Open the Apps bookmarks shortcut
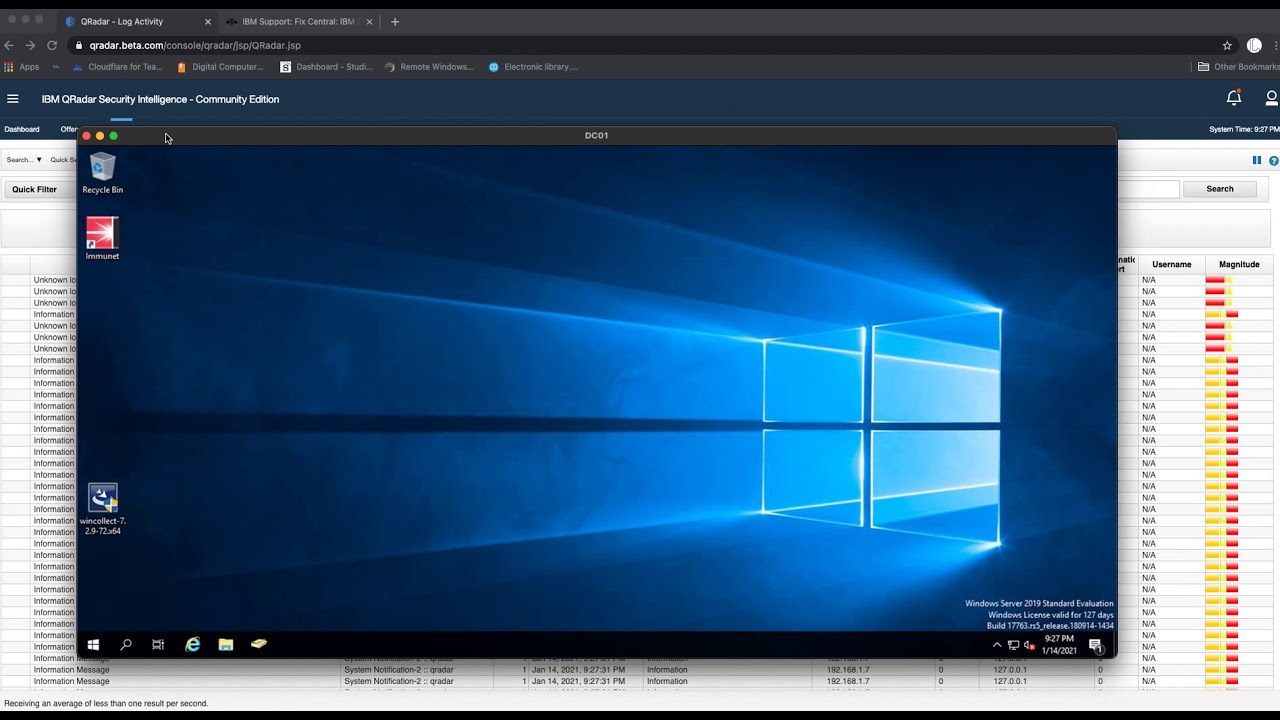1280x720 pixels. (22, 67)
